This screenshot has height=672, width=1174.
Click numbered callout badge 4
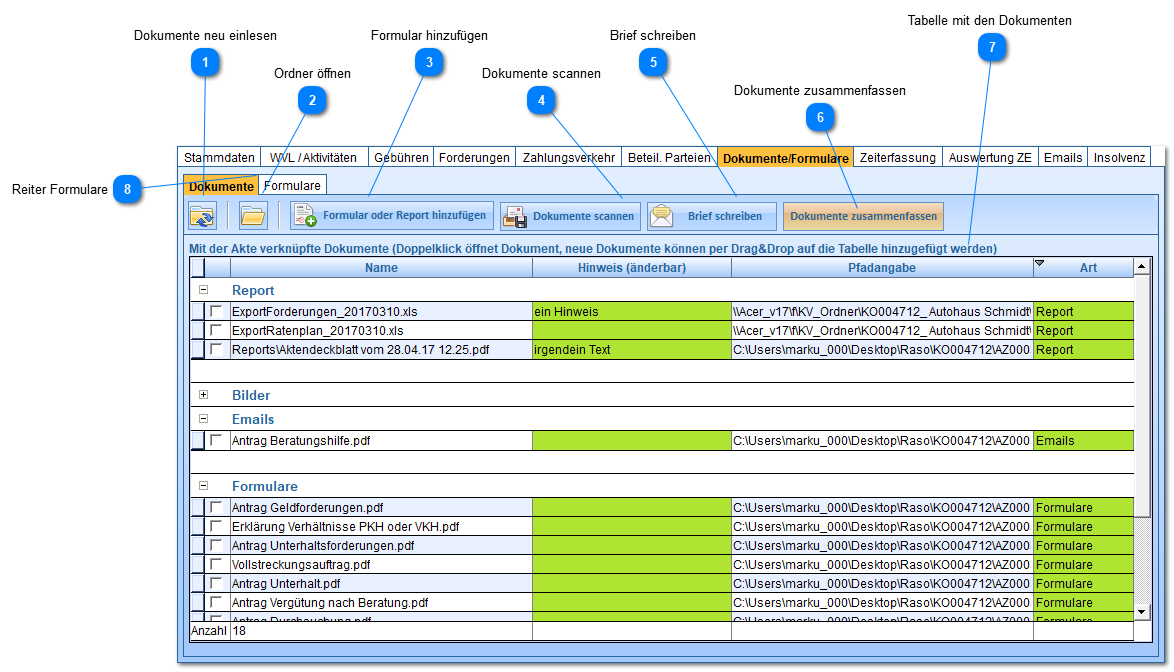541,99
